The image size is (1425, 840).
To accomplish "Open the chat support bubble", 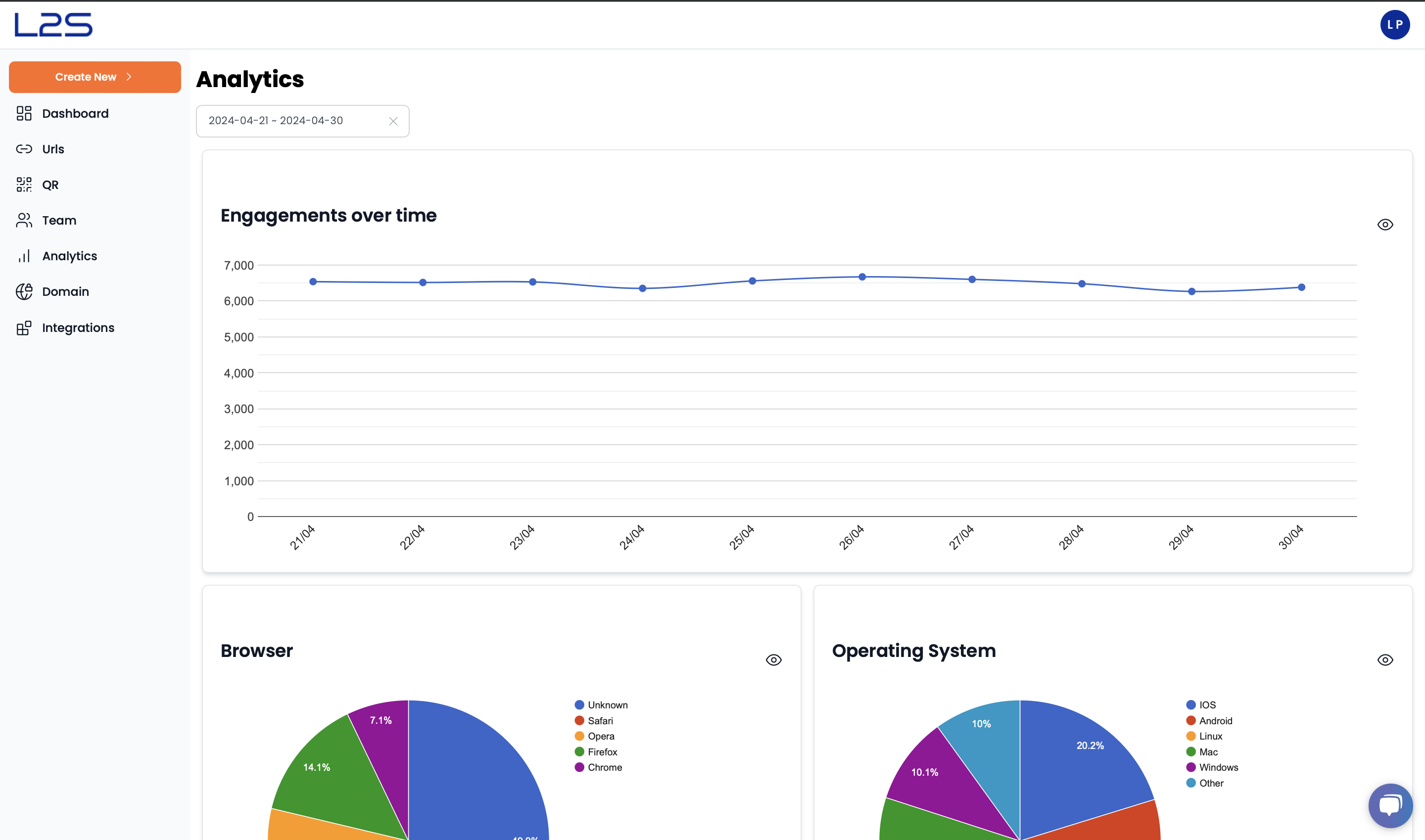I will pyautogui.click(x=1390, y=805).
